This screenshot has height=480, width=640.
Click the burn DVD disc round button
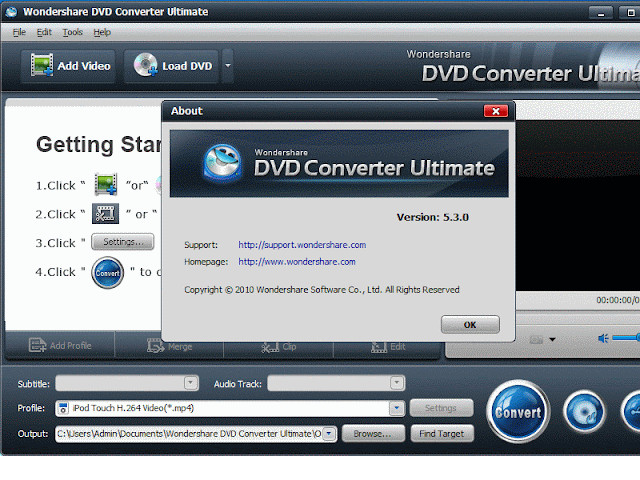(584, 412)
